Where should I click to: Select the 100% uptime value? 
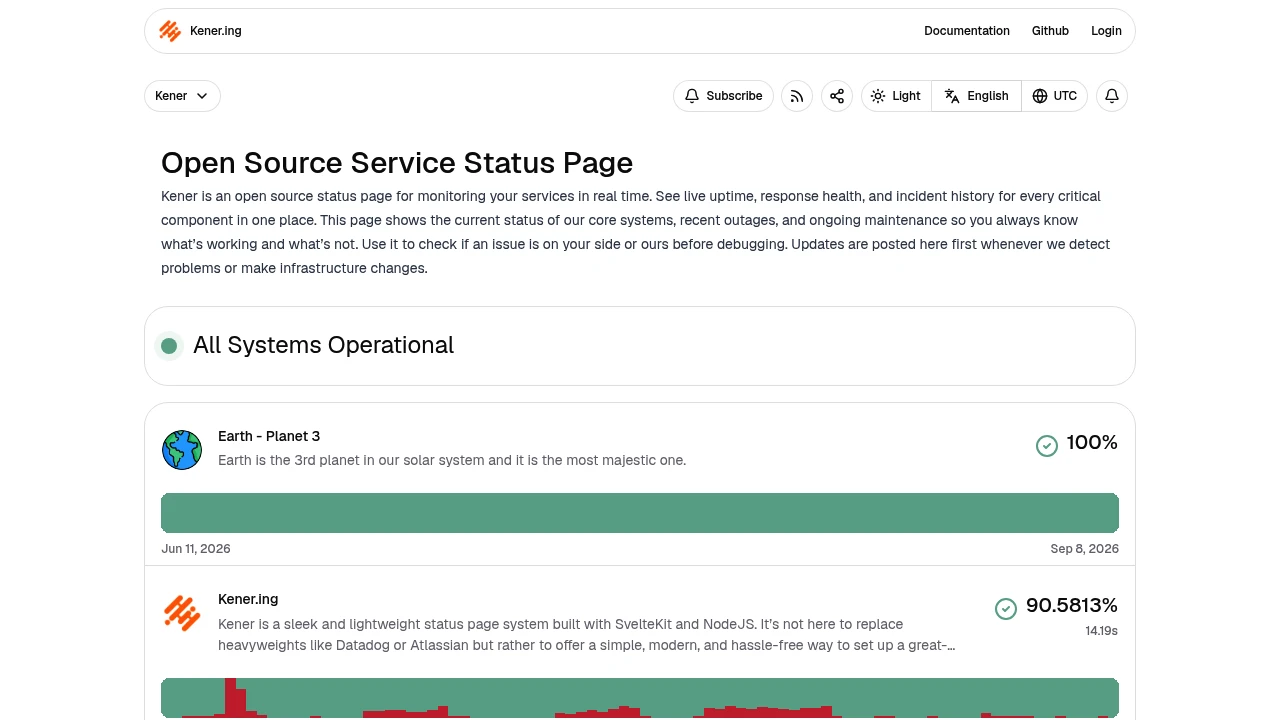coord(1092,442)
